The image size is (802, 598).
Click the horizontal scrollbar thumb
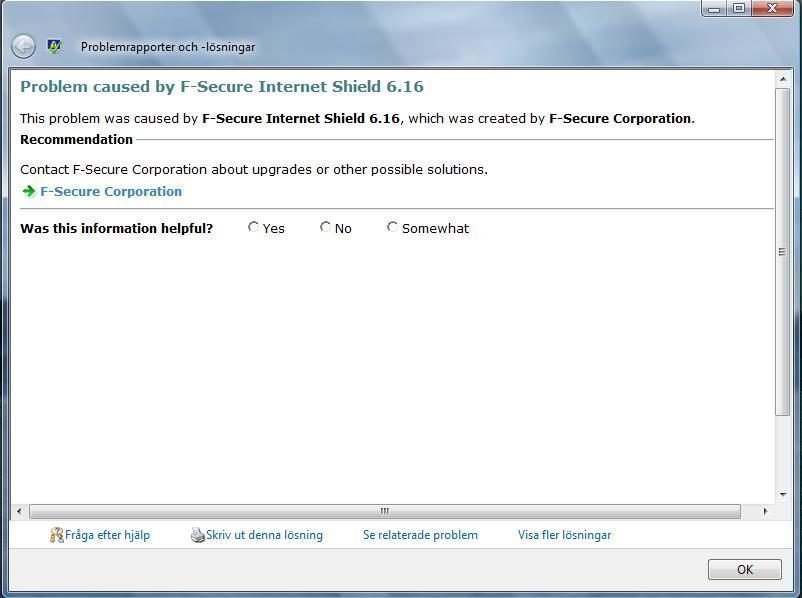click(385, 511)
